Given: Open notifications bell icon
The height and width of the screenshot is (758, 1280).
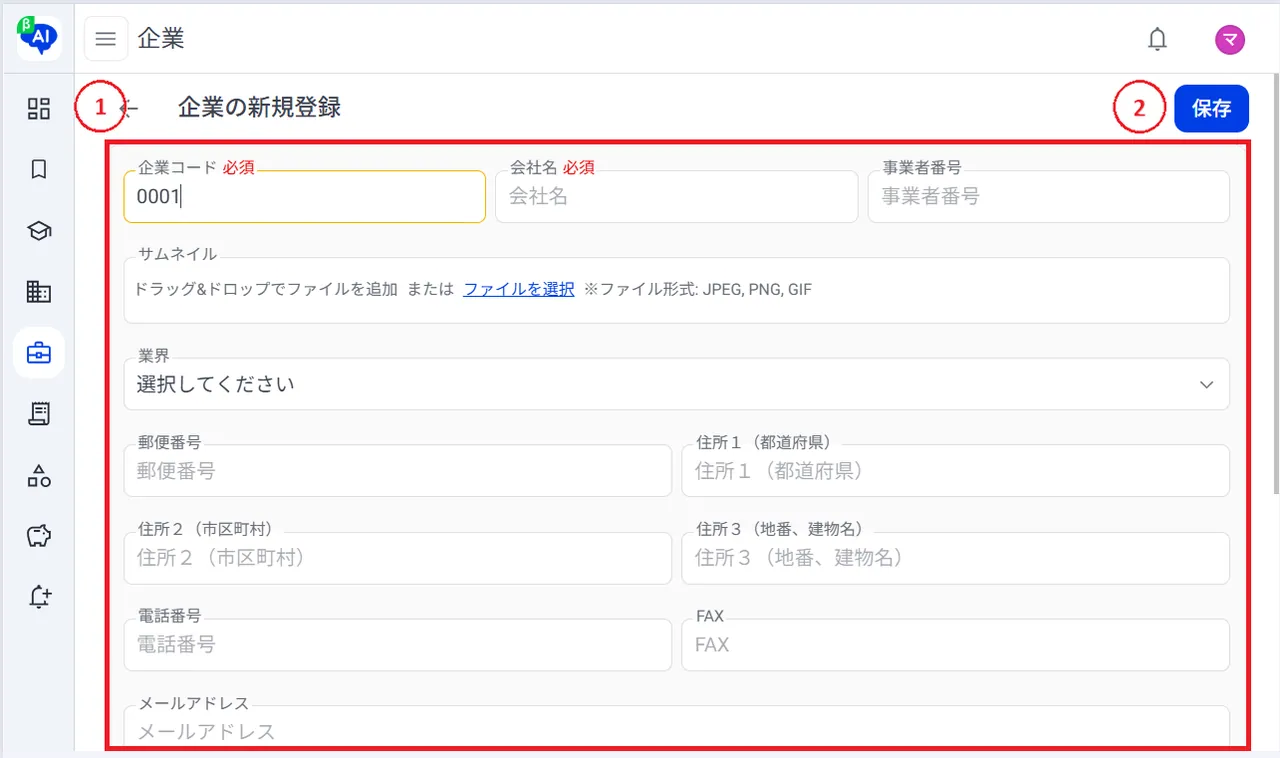Looking at the screenshot, I should 1157,39.
